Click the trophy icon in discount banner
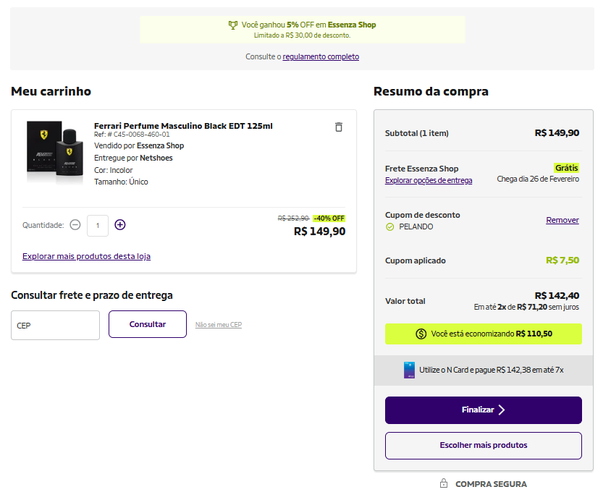The image size is (611, 500). coord(233,25)
